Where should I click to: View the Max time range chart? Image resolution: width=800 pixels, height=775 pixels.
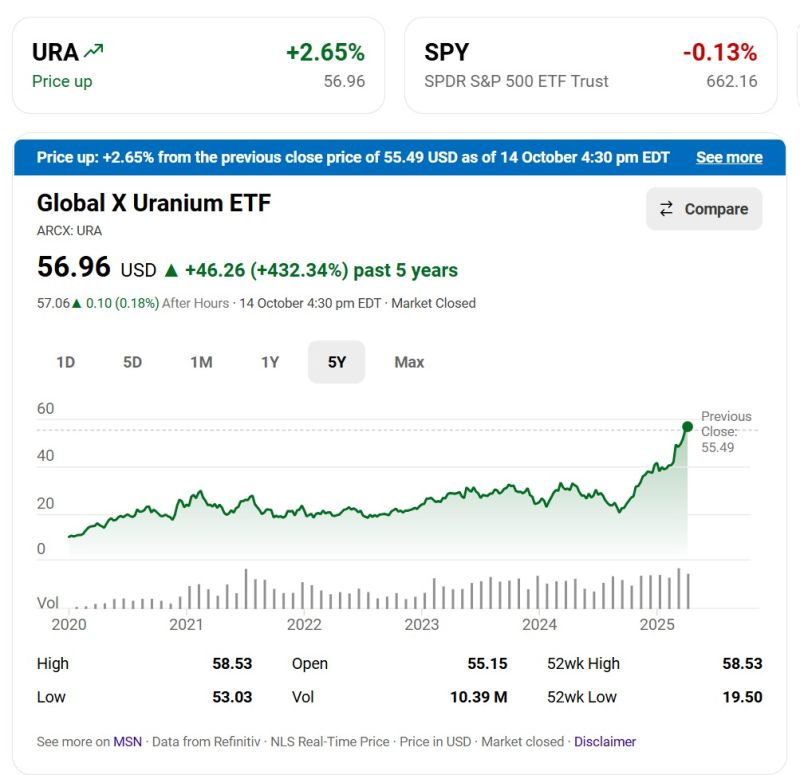(408, 362)
